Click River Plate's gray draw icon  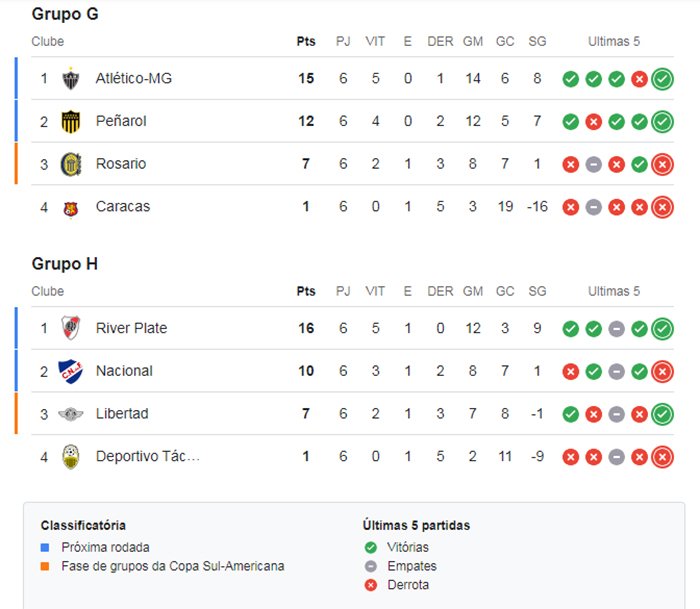(x=617, y=329)
